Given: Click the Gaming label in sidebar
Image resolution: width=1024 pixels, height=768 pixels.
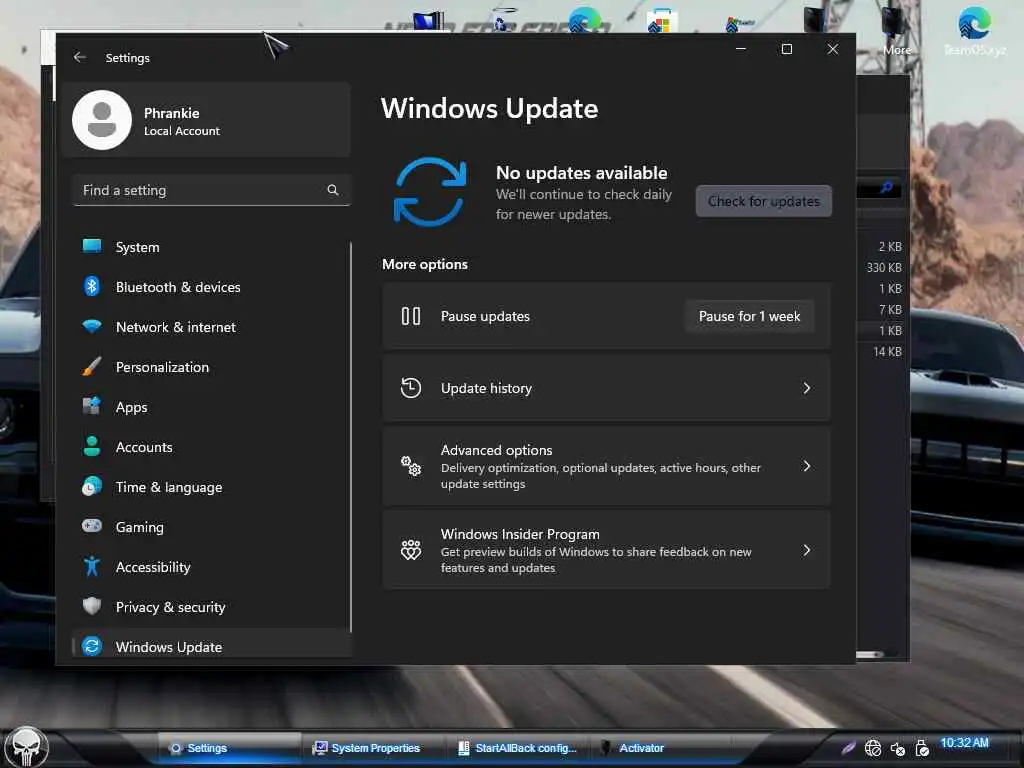Looking at the screenshot, I should pyautogui.click(x=140, y=527).
